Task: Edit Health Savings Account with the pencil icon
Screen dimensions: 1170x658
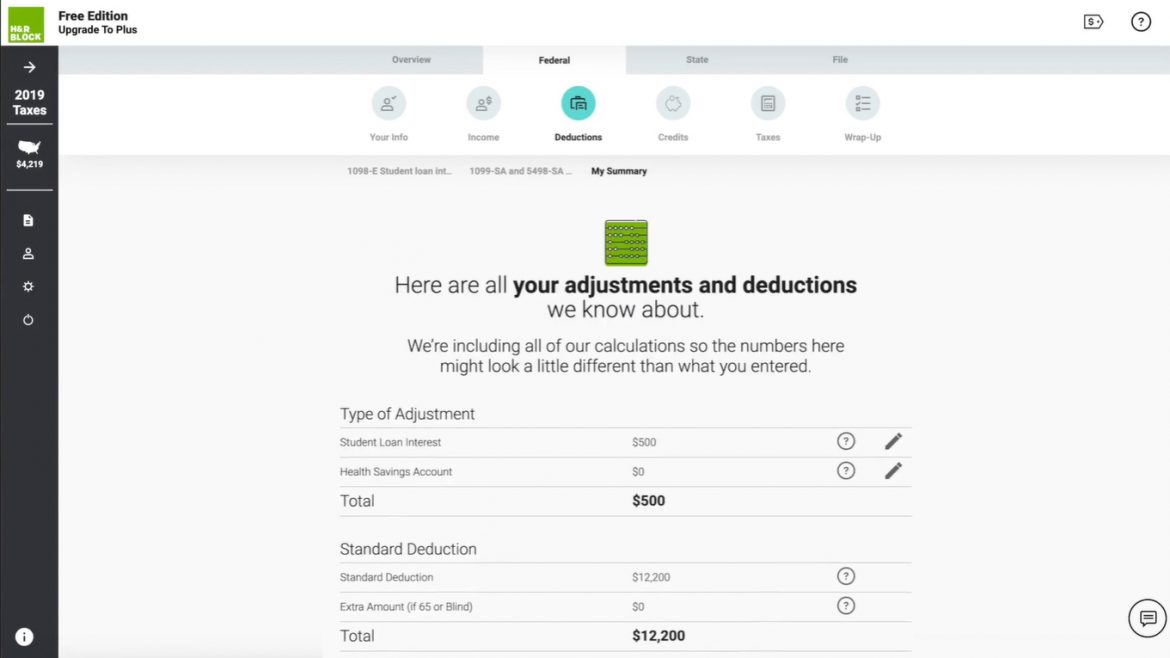Action: coord(893,470)
